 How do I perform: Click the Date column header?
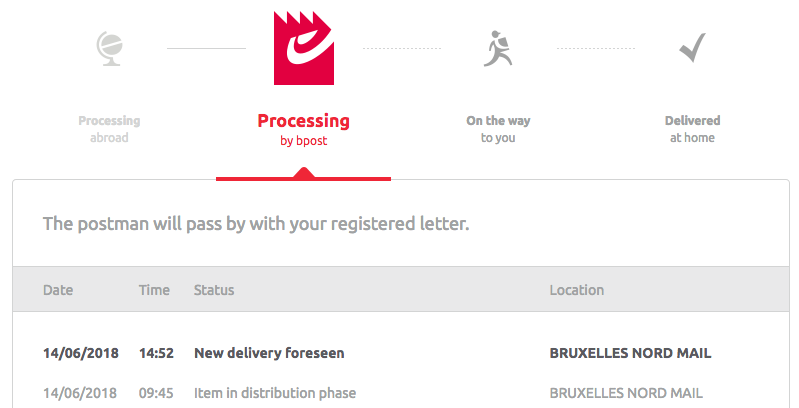click(x=58, y=290)
